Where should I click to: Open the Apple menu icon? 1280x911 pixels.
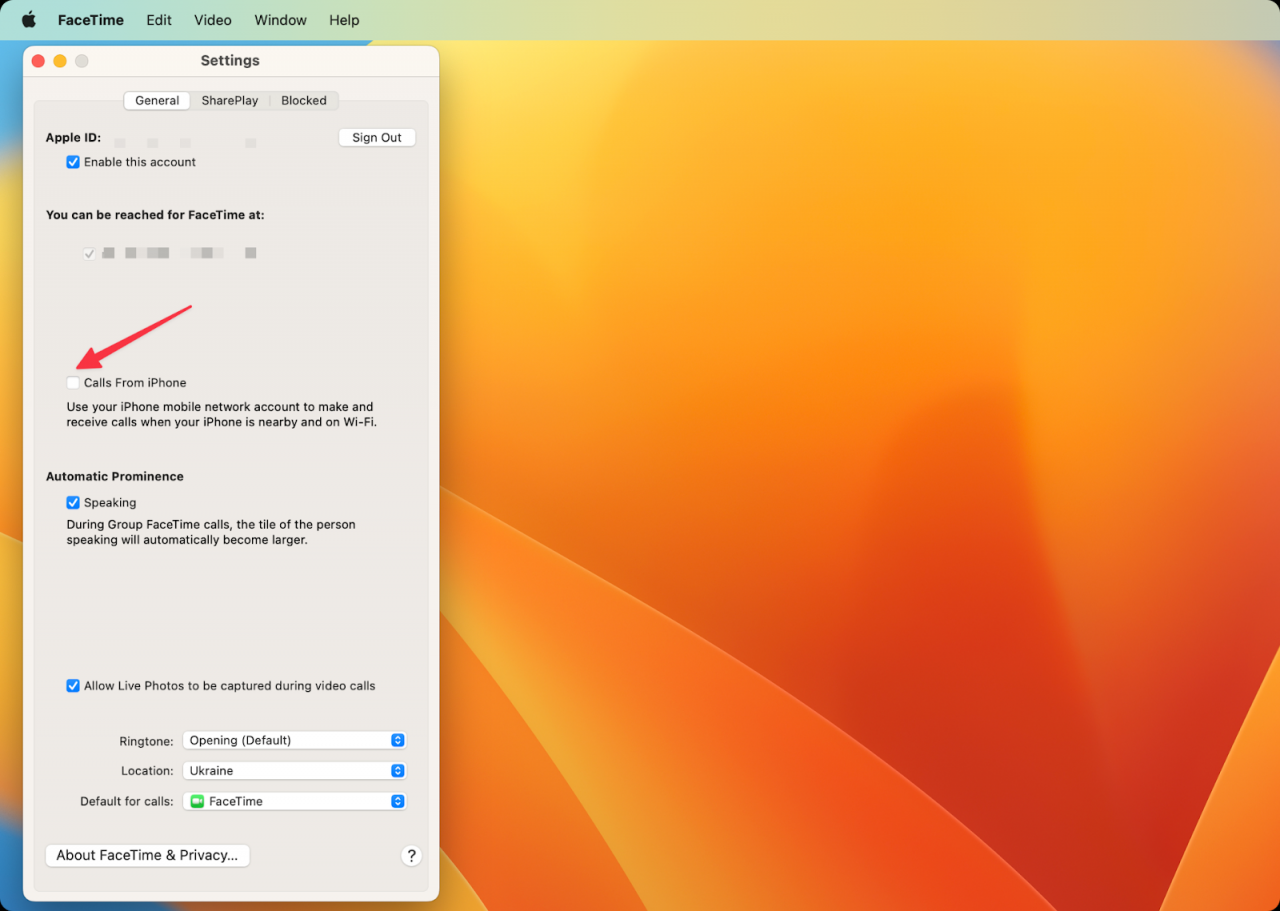tap(29, 20)
